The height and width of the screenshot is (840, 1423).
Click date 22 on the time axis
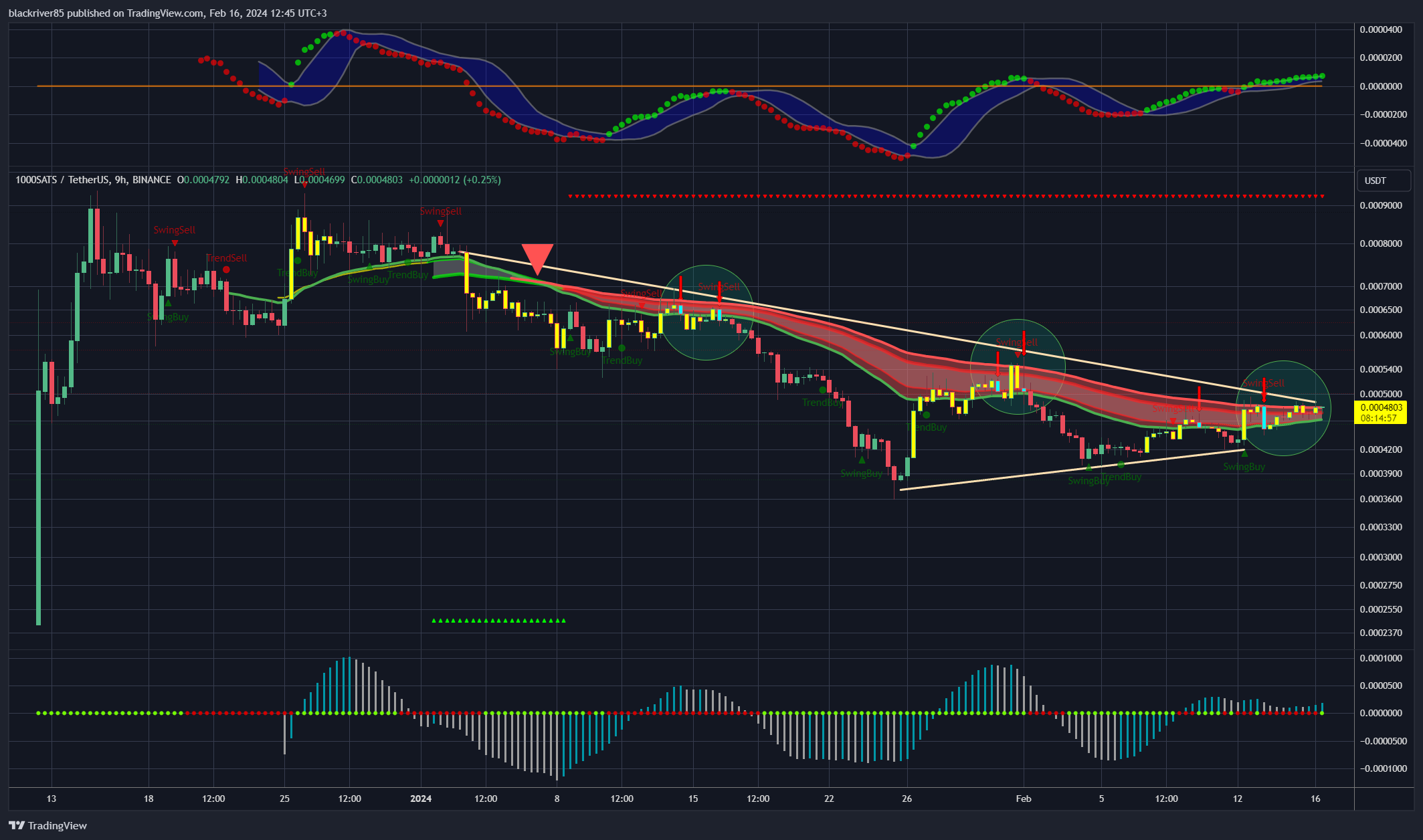(x=830, y=799)
